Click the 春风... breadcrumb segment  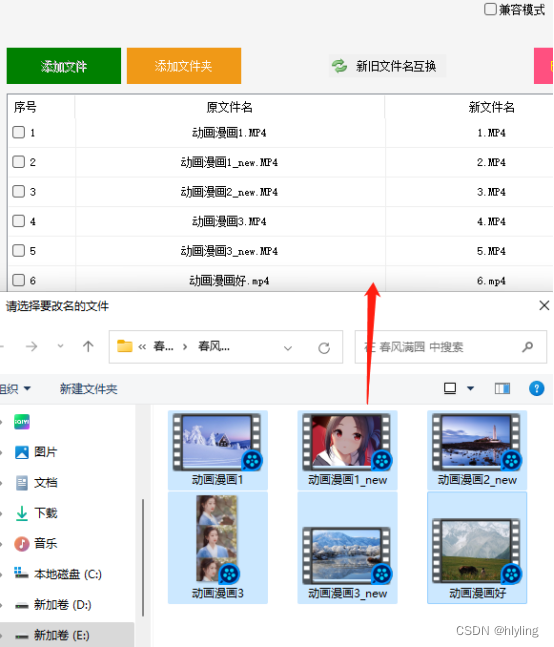coord(214,346)
